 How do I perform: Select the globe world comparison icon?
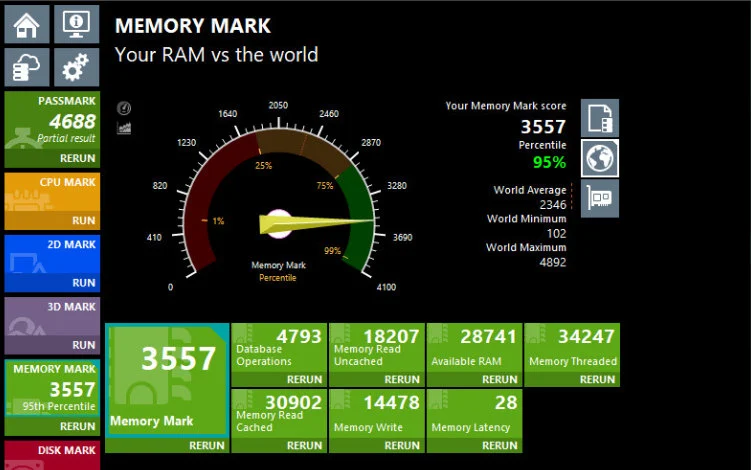(x=599, y=158)
